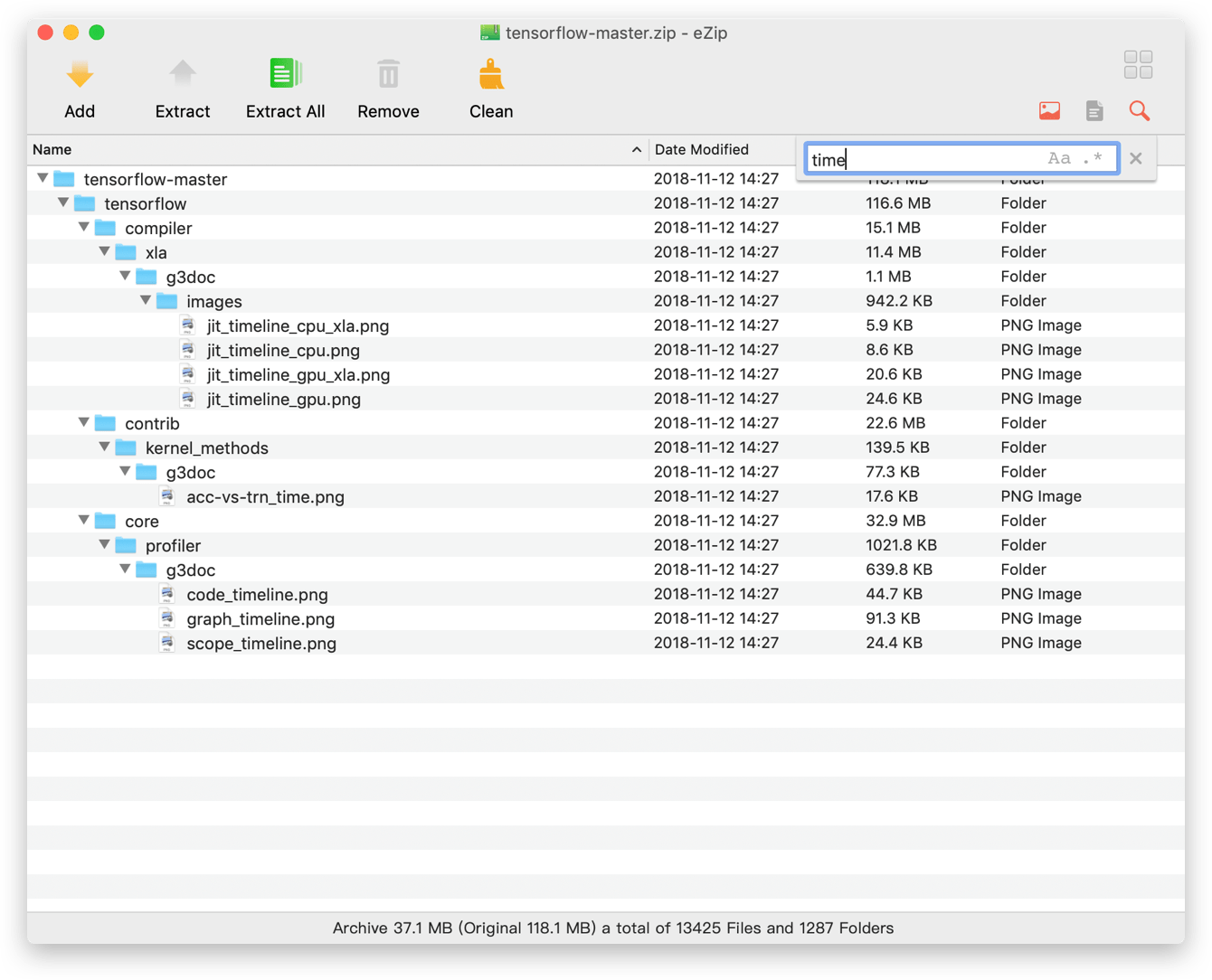Screen dimensions: 1212x980
Task: Click the Extract toolbar icon
Action: pos(183,75)
